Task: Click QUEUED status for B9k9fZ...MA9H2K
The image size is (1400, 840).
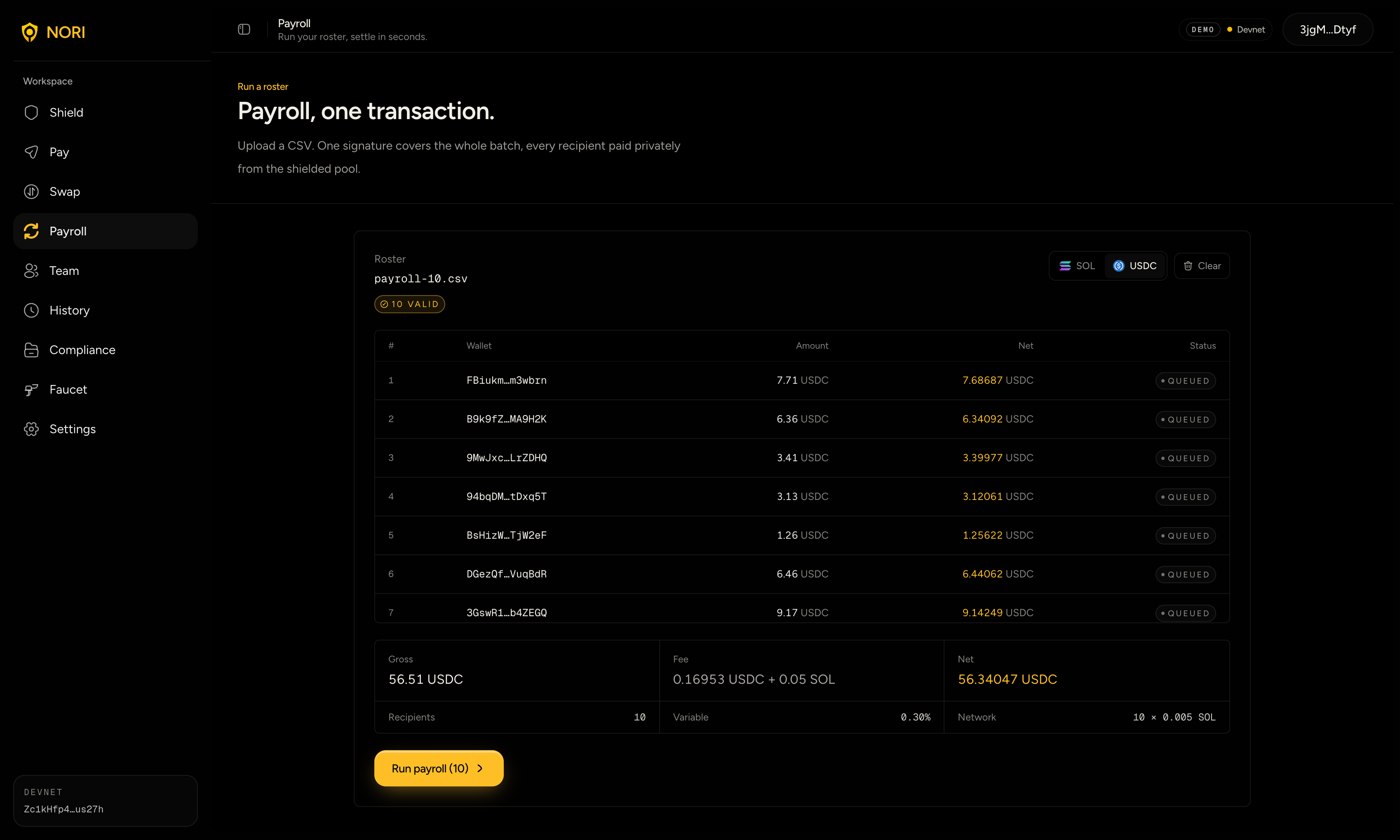Action: pyautogui.click(x=1186, y=420)
